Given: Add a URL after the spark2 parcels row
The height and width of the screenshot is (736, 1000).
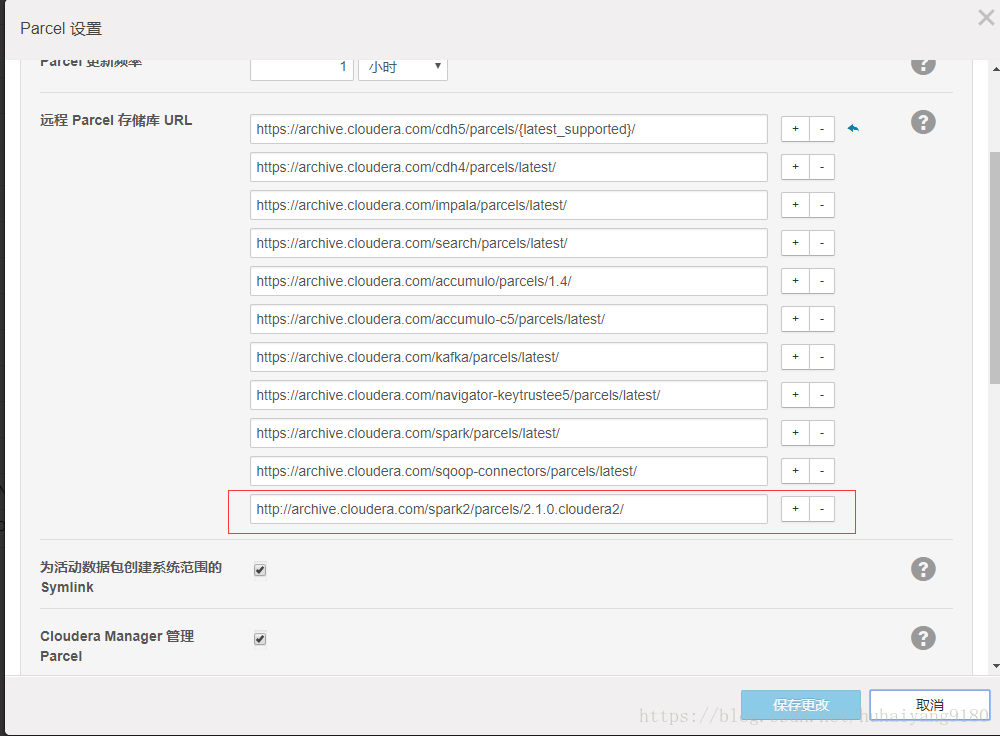Looking at the screenshot, I should click(795, 509).
